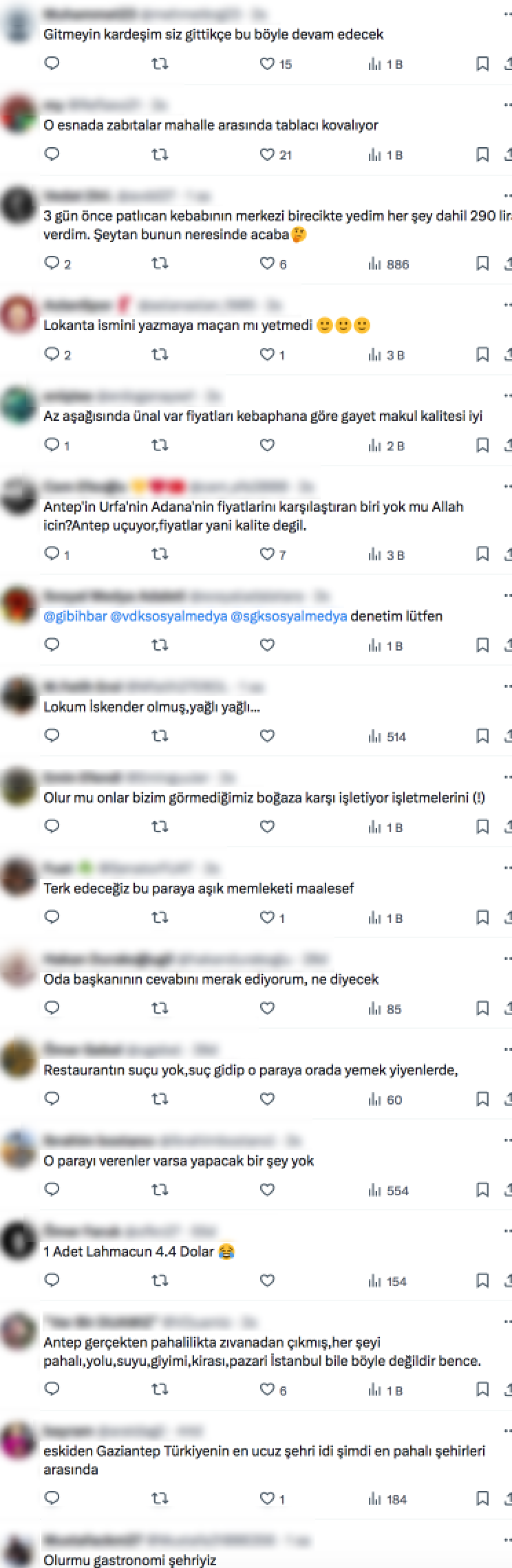The image size is (512, 1568).
Task: Open more options on the 'eskiden Gaziantep' reply
Action: point(508,1430)
